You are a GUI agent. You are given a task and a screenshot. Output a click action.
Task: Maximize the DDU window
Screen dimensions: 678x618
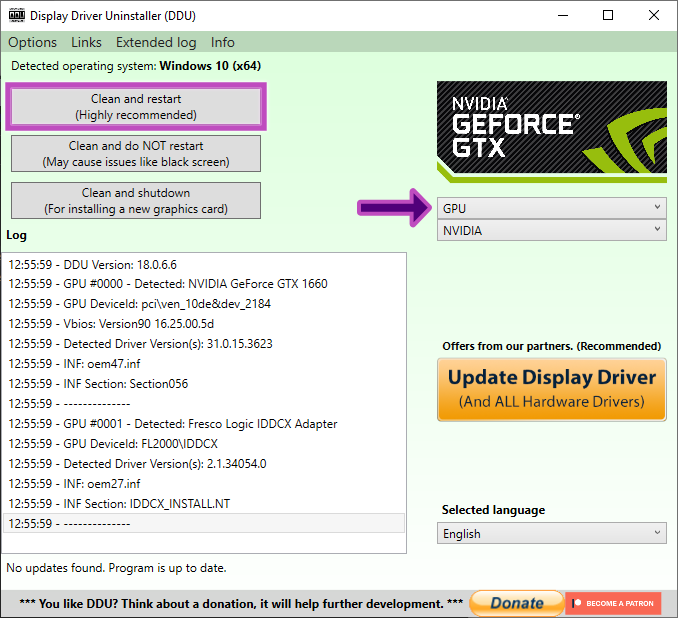coord(608,15)
